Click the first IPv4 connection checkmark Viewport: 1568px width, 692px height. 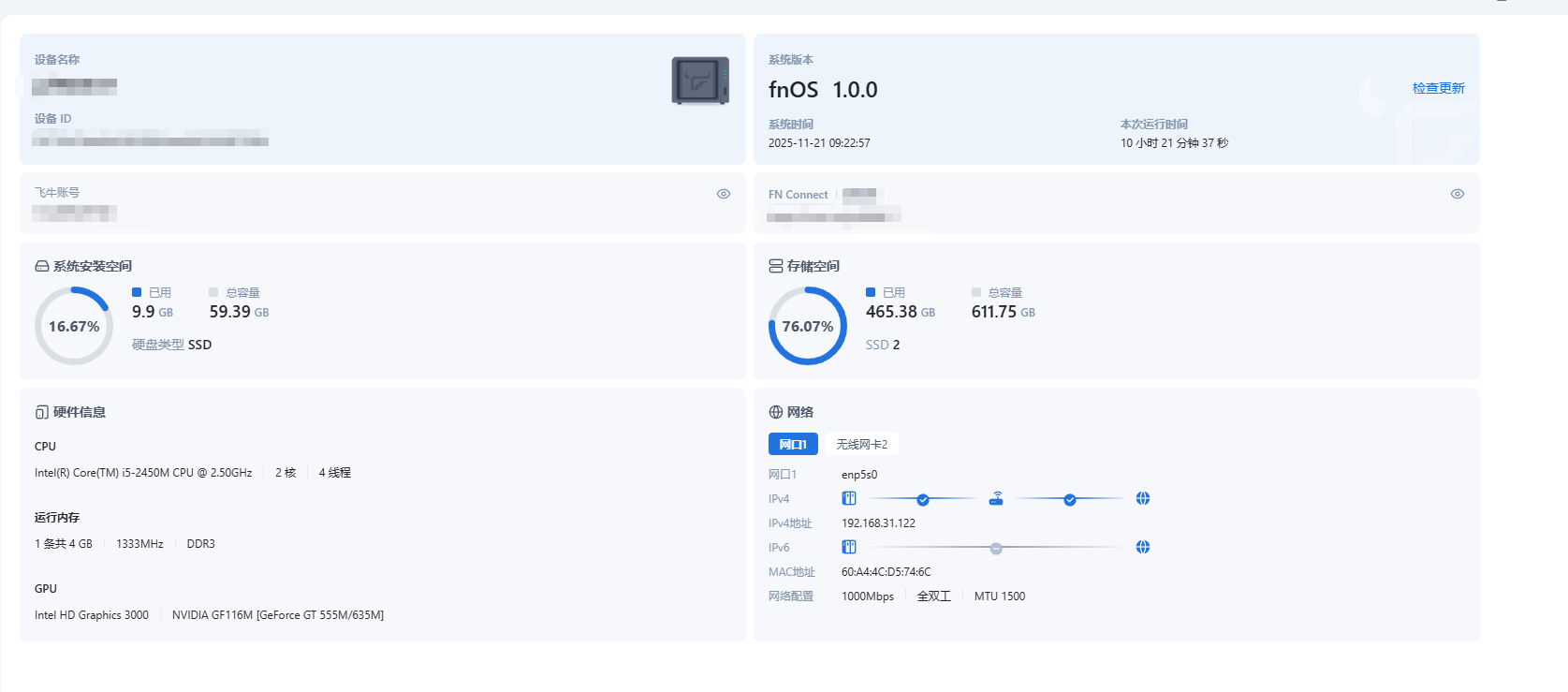923,499
